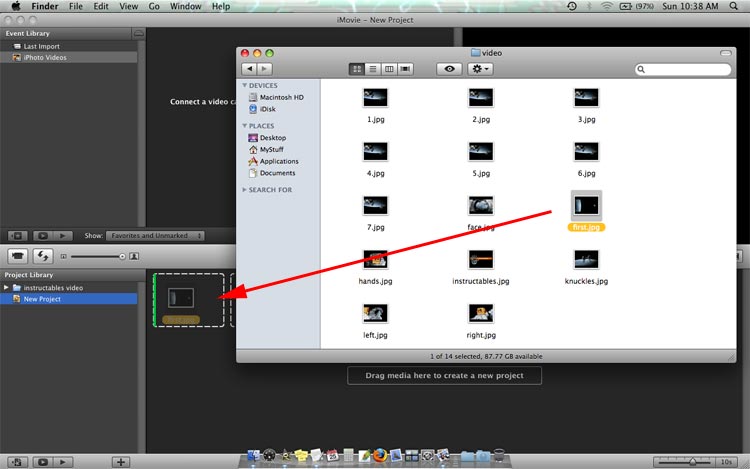This screenshot has height=469, width=750.
Task: Open the File menu
Action: pos(76,6)
